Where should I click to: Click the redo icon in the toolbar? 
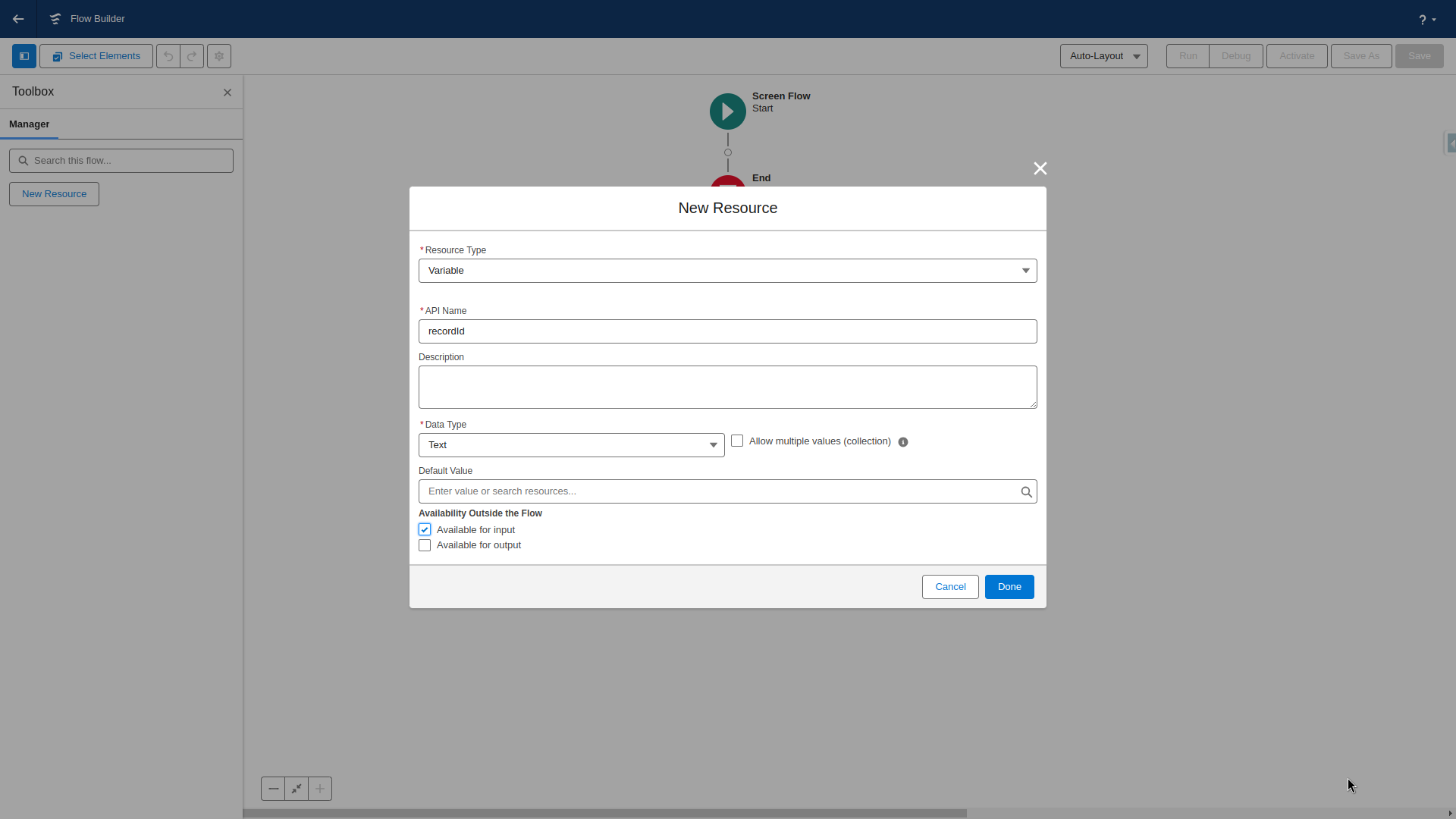click(x=191, y=55)
